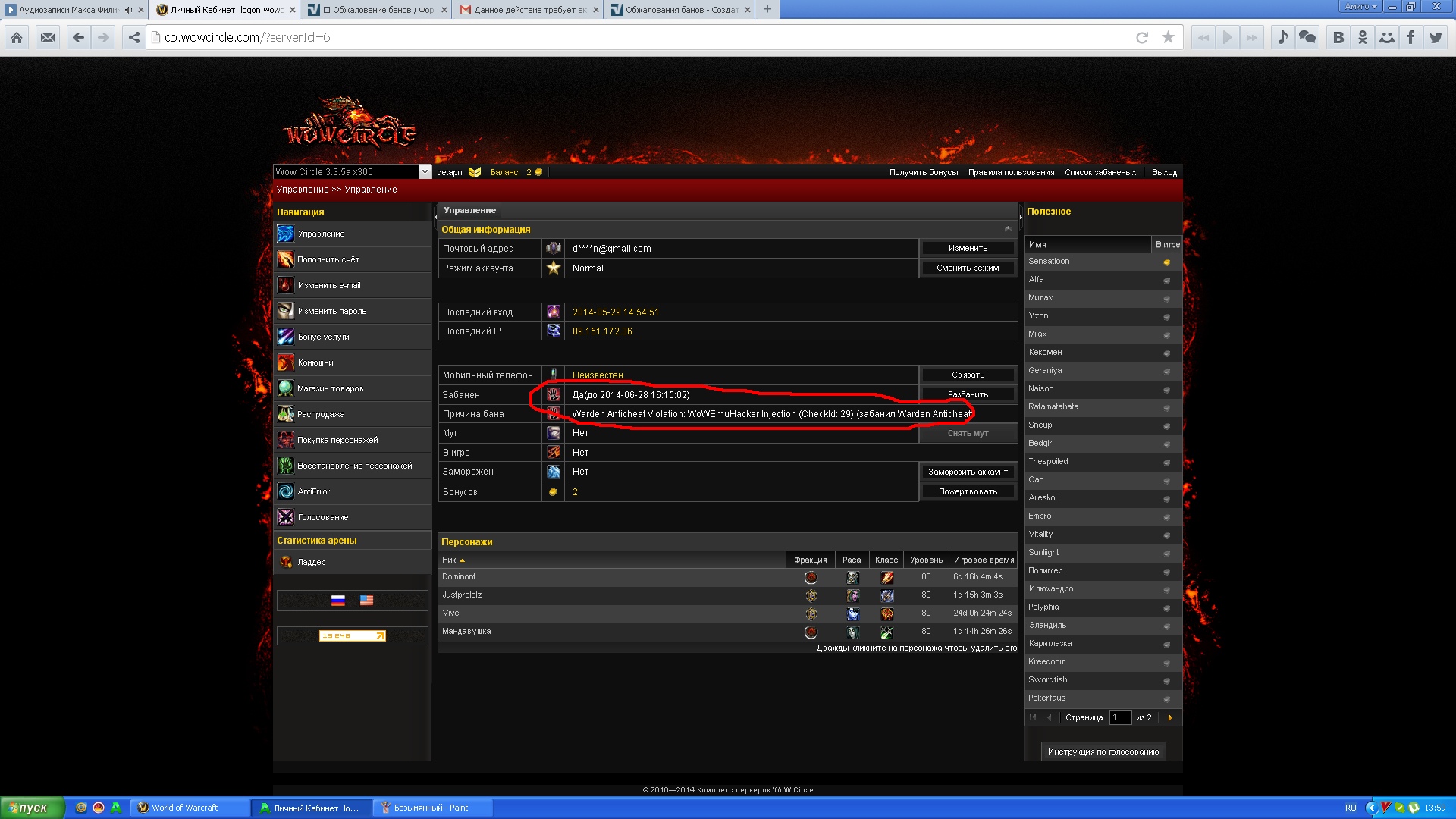Open Магазин товаров from the navigation

tap(330, 388)
